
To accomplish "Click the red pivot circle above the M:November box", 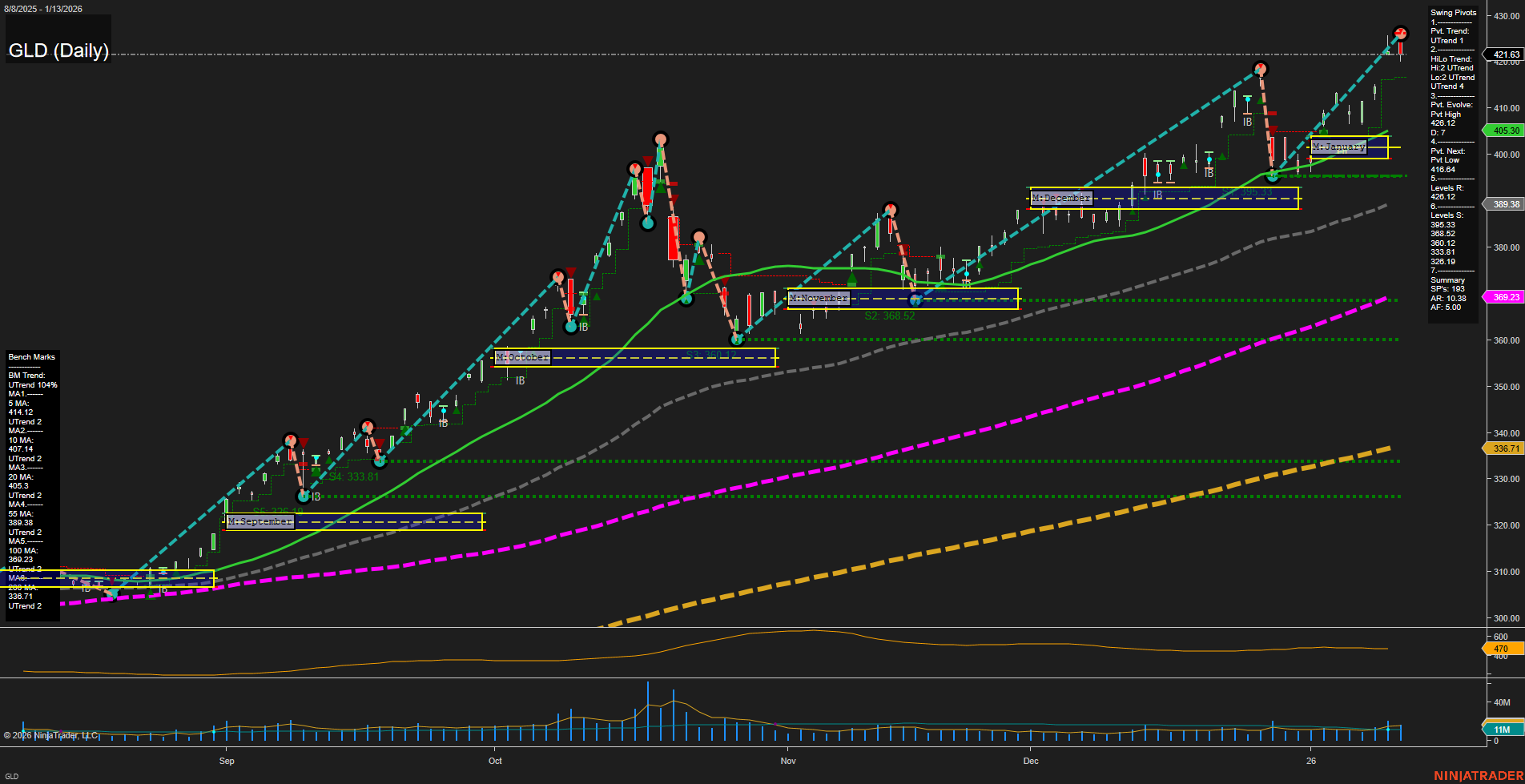I will 889,207.
